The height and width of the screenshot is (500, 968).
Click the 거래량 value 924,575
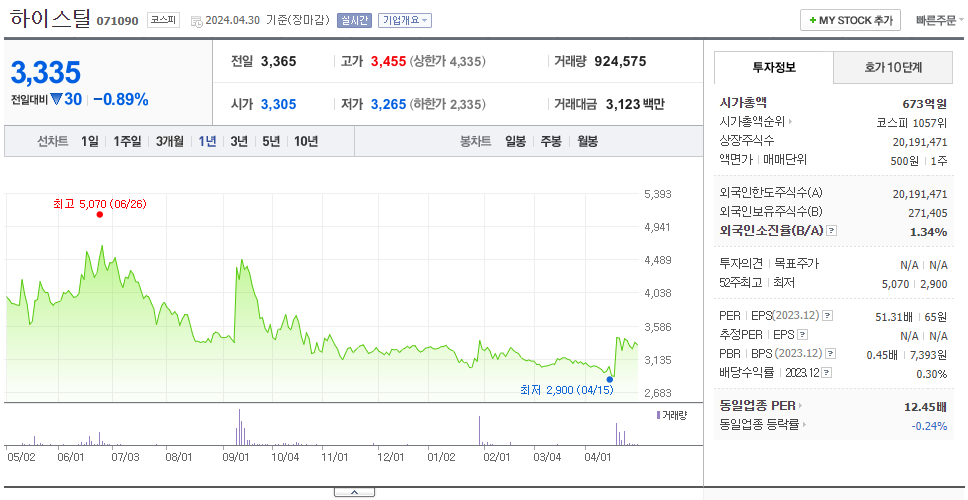tap(620, 61)
